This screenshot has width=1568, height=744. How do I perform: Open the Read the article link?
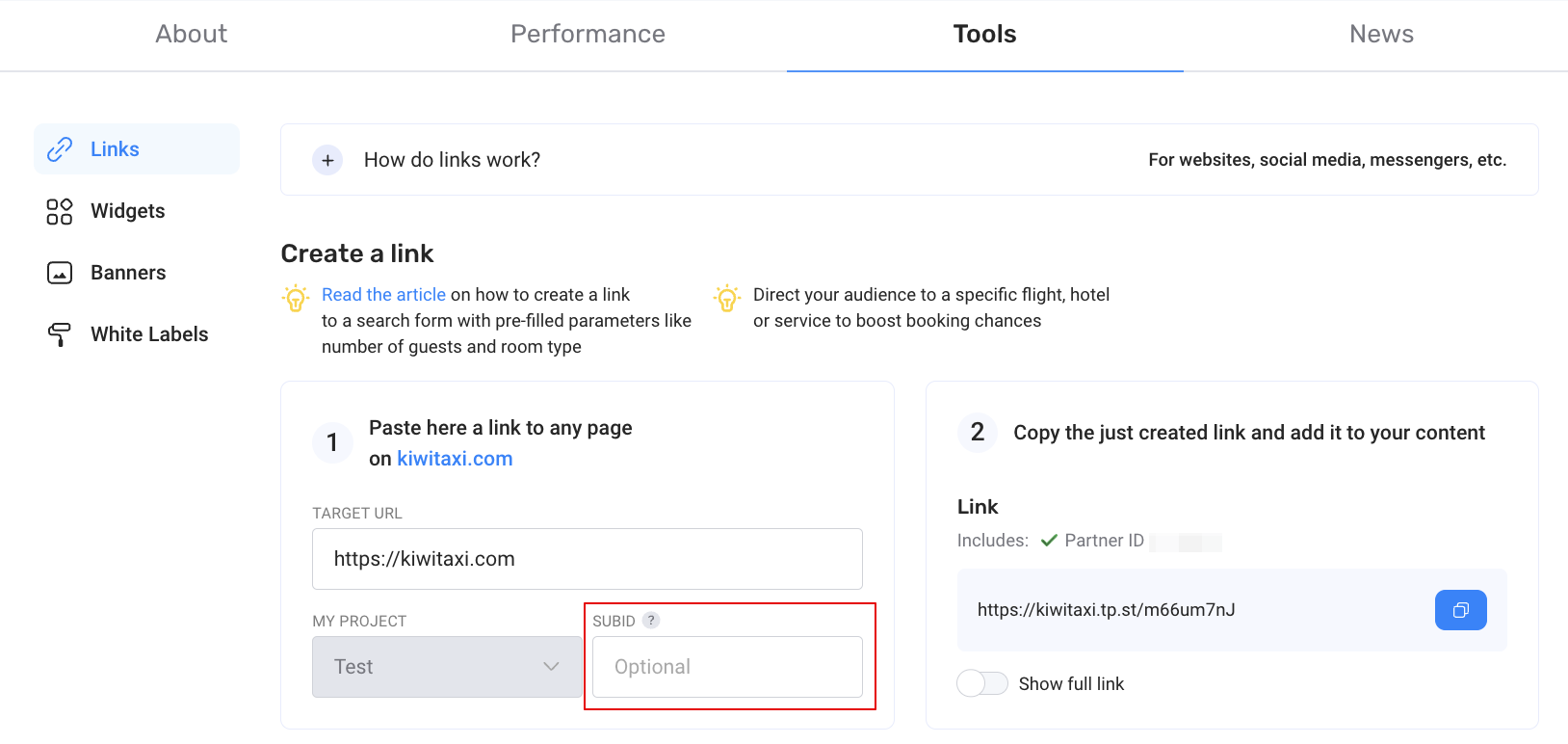click(x=383, y=295)
